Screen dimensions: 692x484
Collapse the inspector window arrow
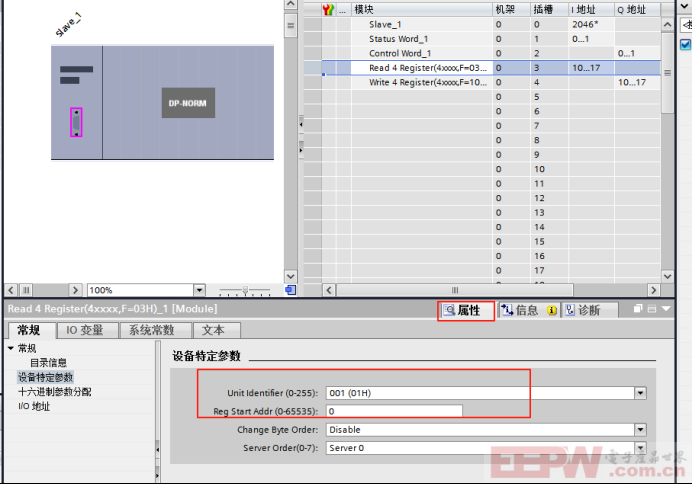[666, 308]
